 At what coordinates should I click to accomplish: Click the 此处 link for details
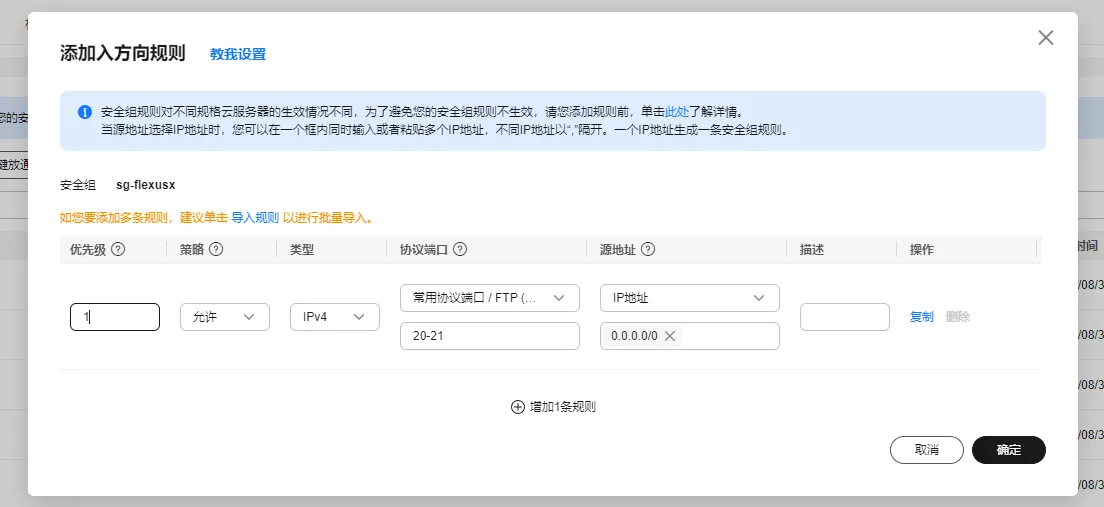point(677,112)
